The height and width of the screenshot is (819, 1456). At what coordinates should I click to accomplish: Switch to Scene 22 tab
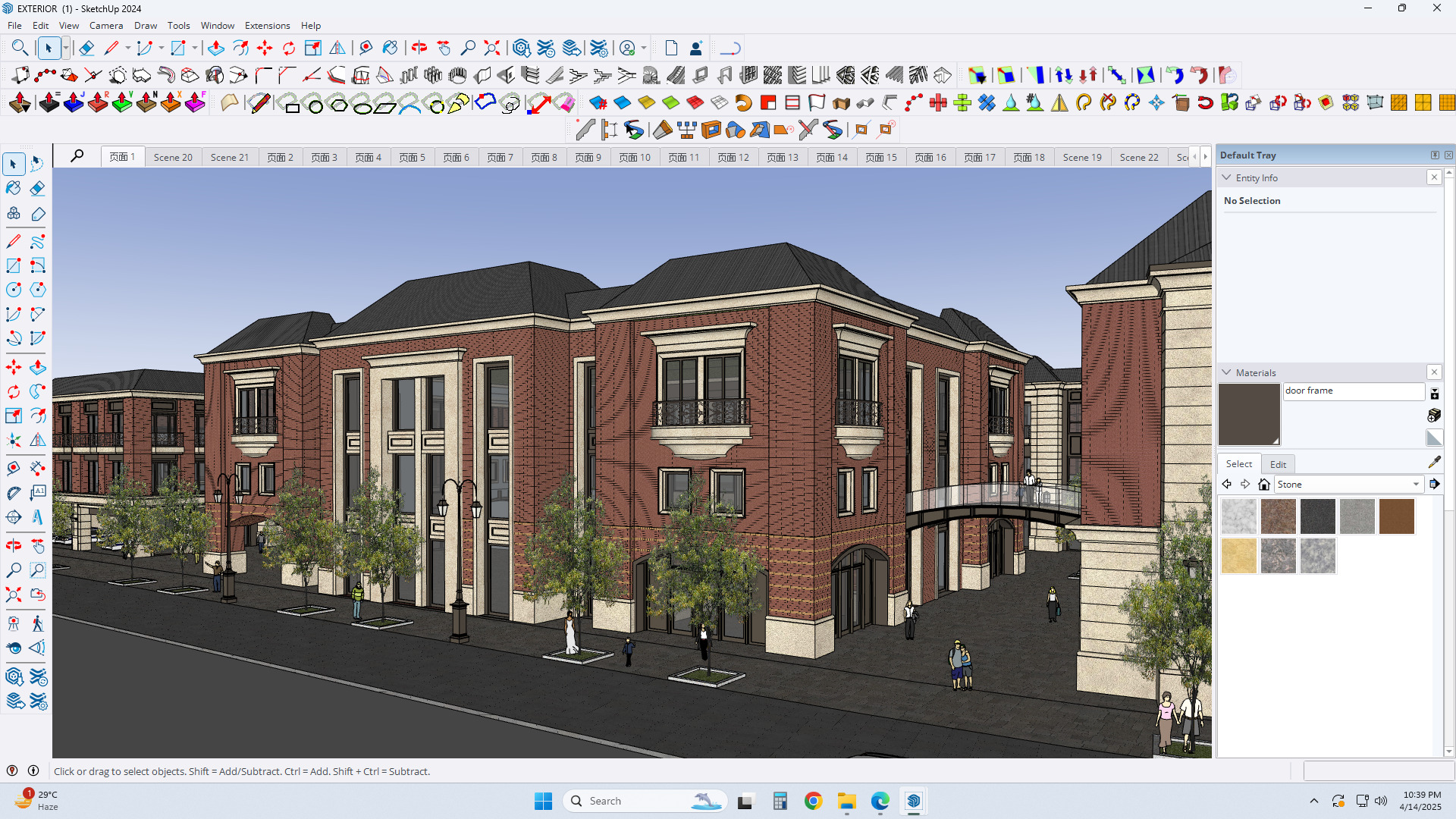pyautogui.click(x=1139, y=157)
